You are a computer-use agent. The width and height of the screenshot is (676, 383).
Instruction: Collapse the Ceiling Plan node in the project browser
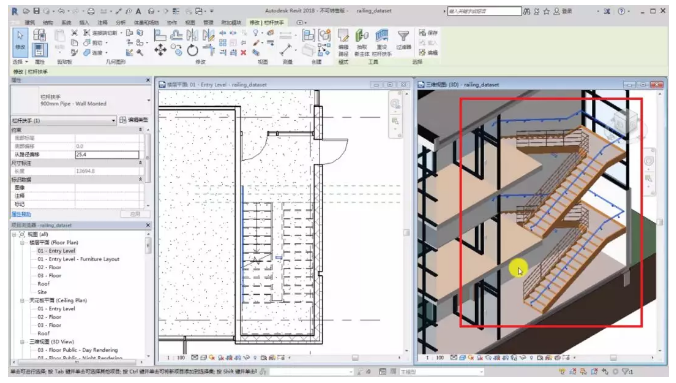point(22,301)
